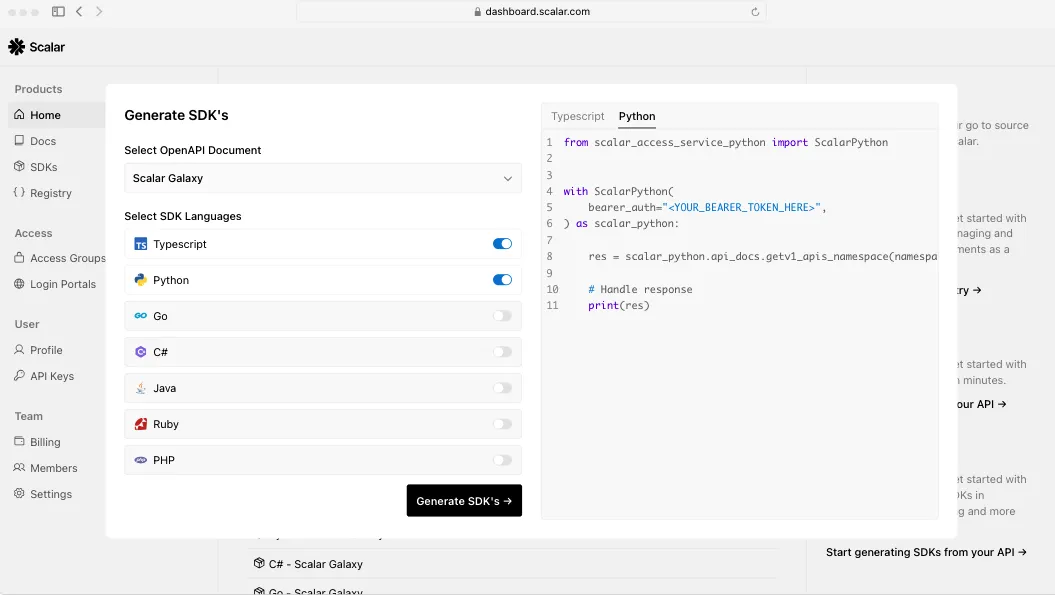Image resolution: width=1055 pixels, height=595 pixels.
Task: Click the Home icon in sidebar
Action: (20, 115)
